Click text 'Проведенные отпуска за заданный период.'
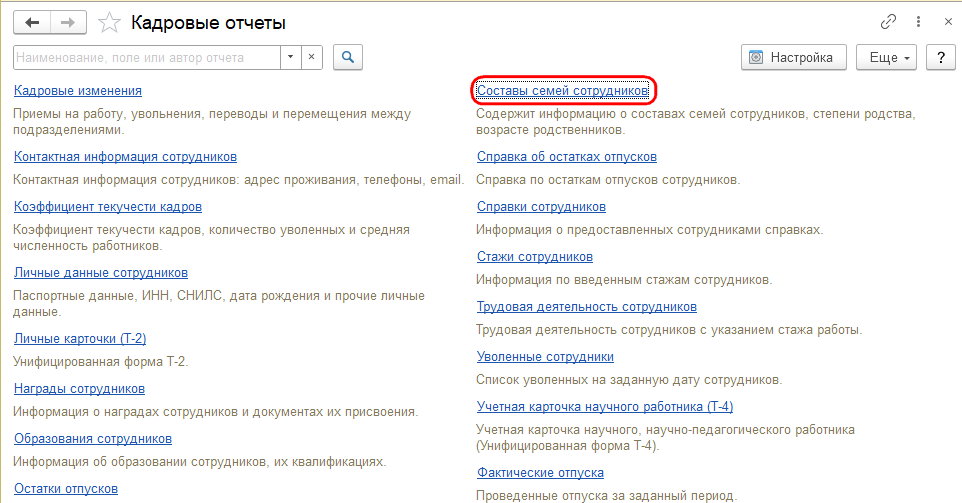Image resolution: width=962 pixels, height=503 pixels. coord(606,496)
